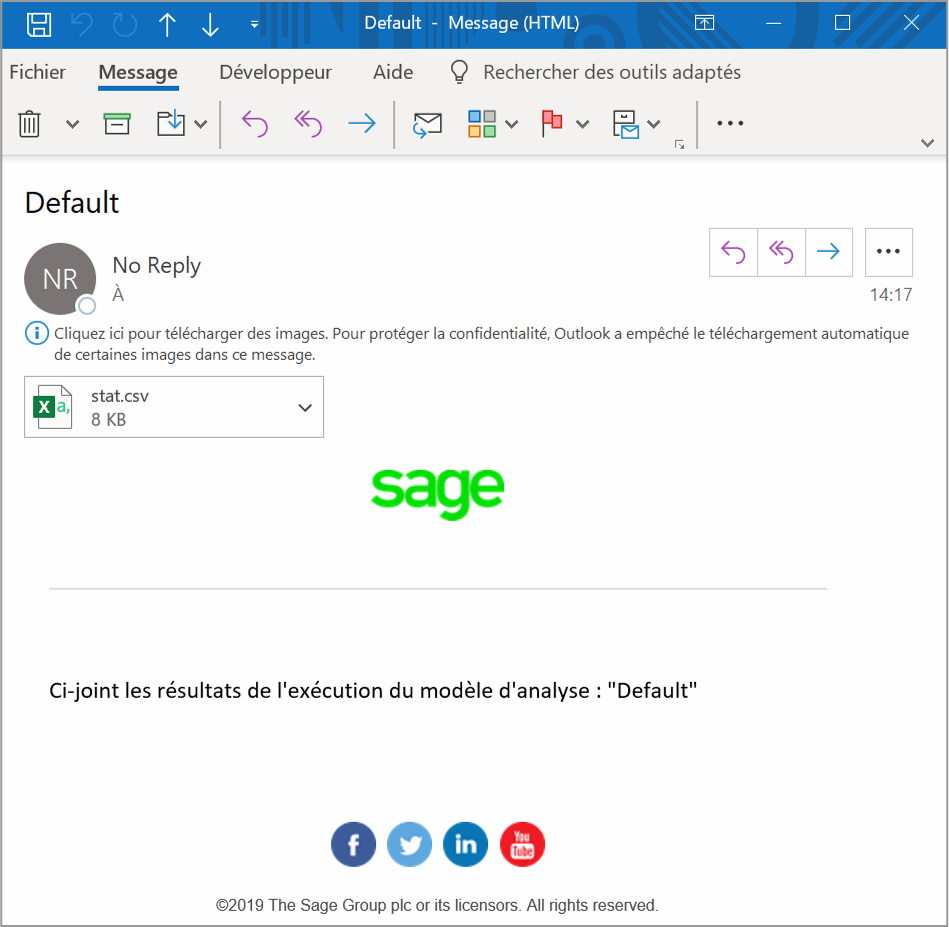The width and height of the screenshot is (949, 927).
Task: Switch to the Développeur tab
Action: point(275,72)
